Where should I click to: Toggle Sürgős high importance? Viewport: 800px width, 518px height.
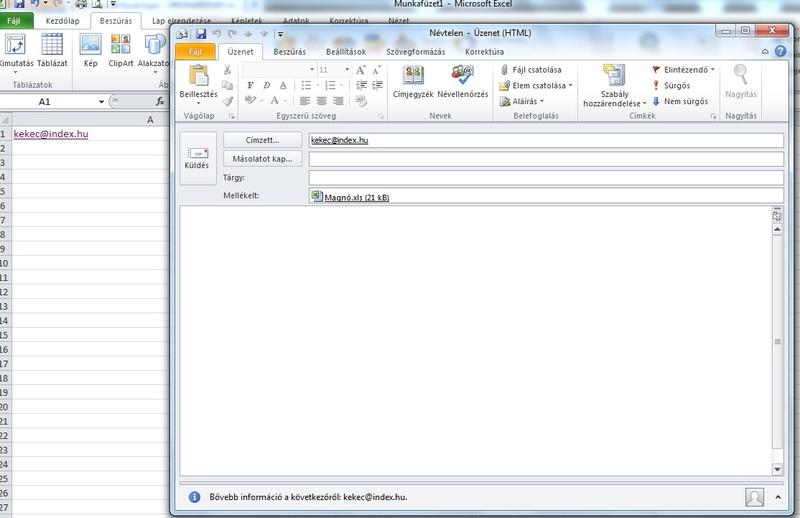[671, 86]
